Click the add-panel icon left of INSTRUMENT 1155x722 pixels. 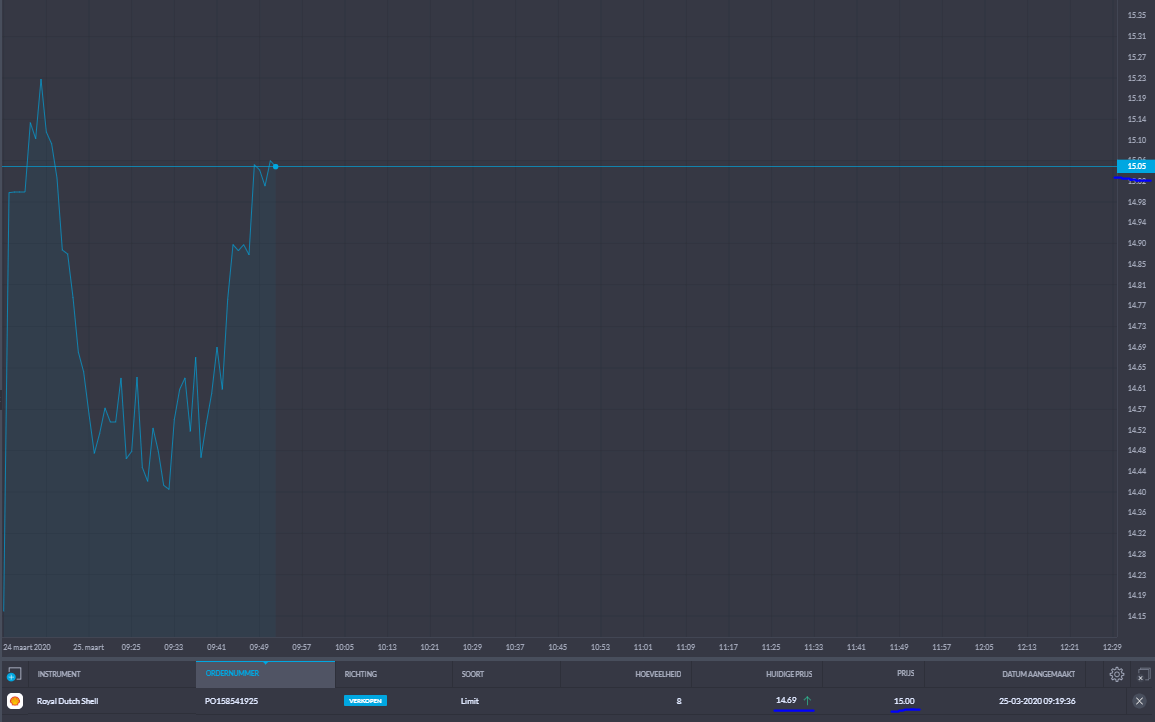tap(14, 674)
